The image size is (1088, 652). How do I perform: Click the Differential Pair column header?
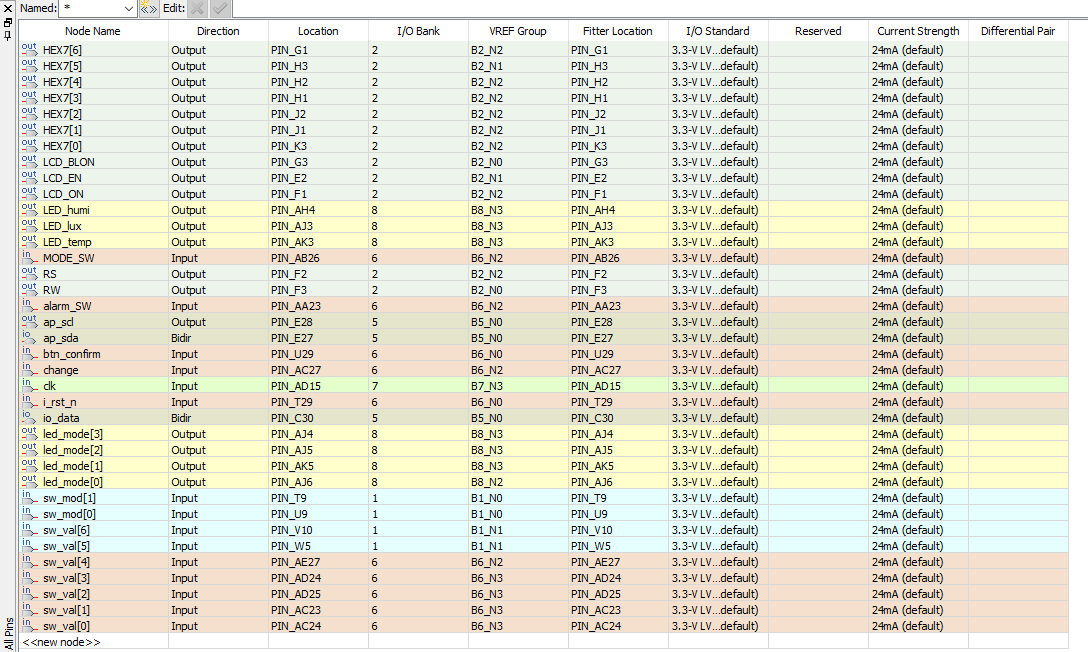coord(1018,31)
